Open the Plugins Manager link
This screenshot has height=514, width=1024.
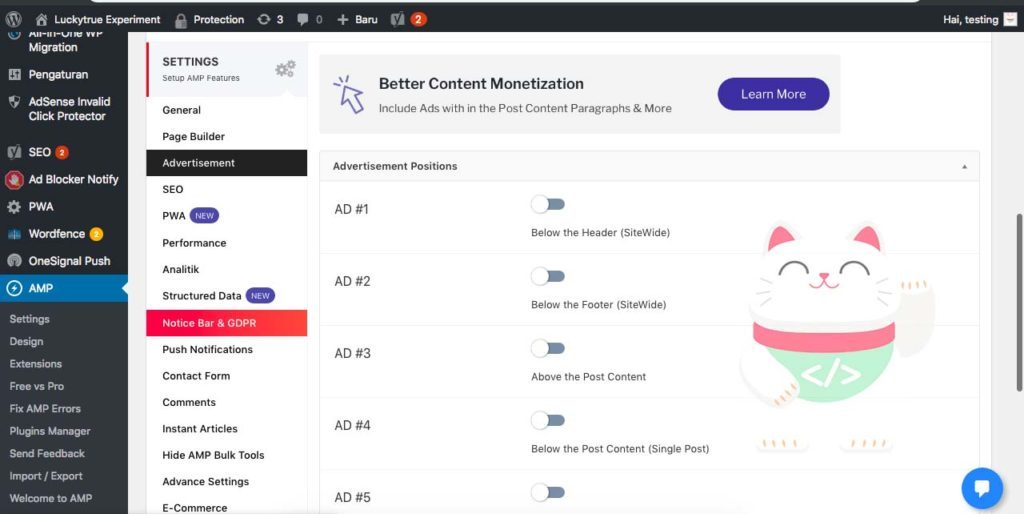(x=50, y=431)
